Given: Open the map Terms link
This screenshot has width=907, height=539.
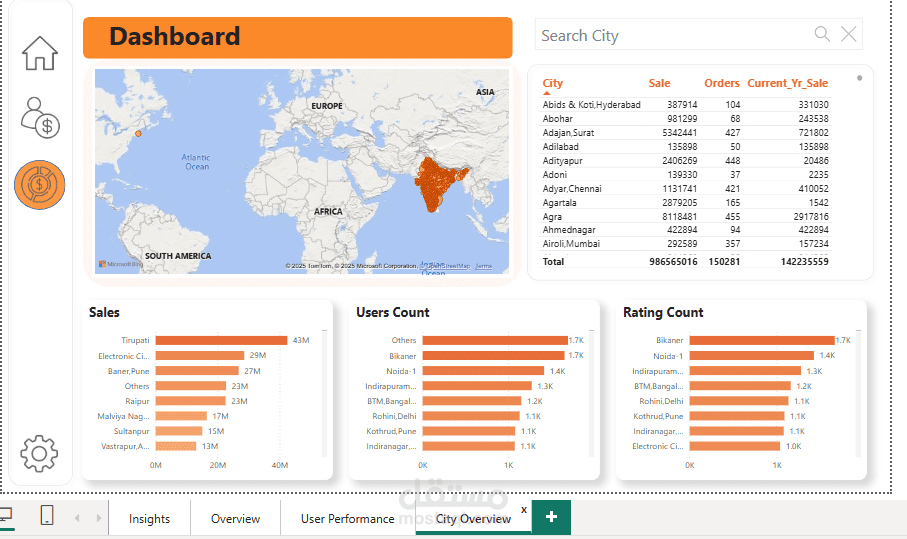Looking at the screenshot, I should click(x=484, y=266).
